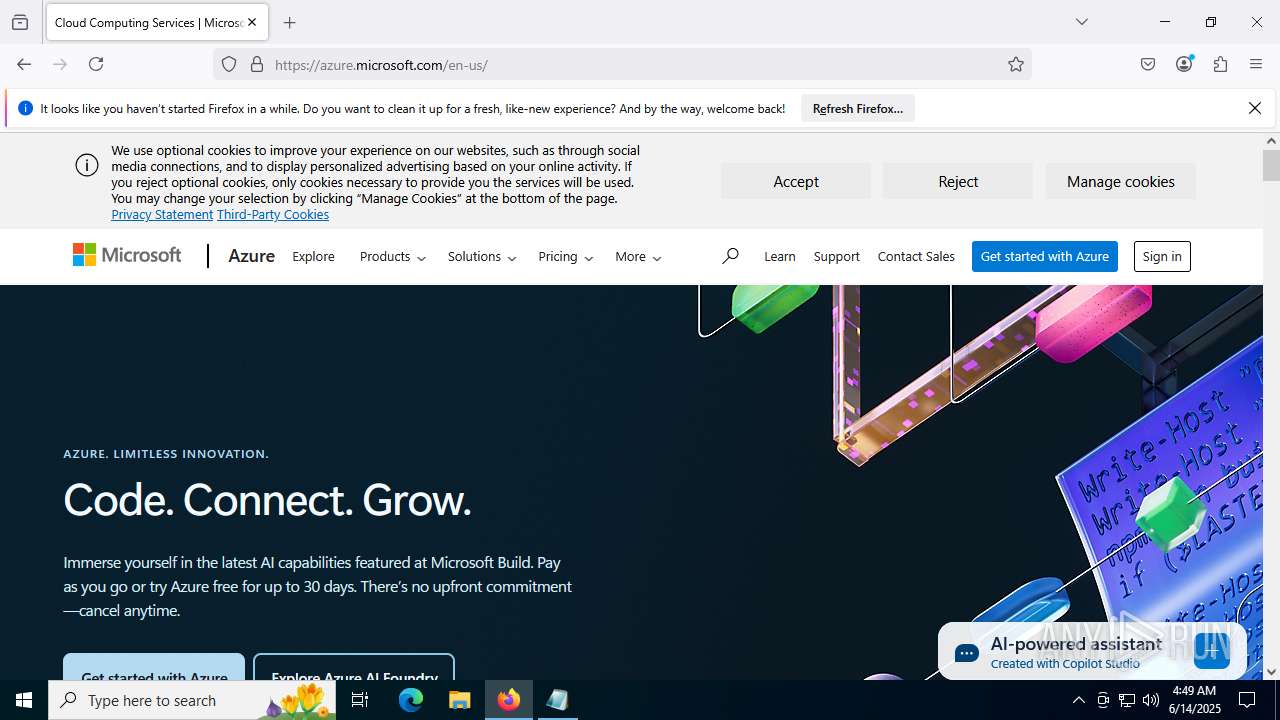Expand More dropdown menu

pos(638,256)
